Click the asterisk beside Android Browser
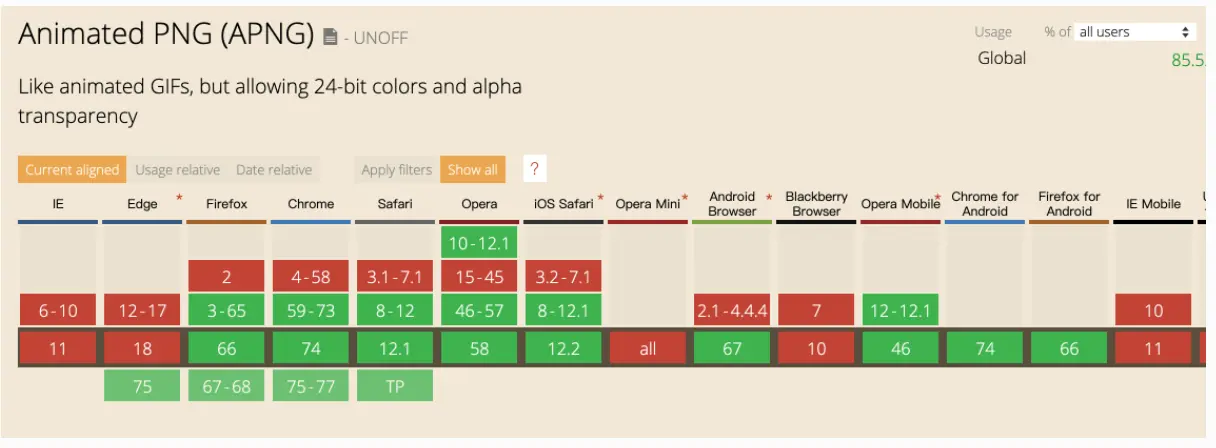This screenshot has width=1216, height=448. (769, 198)
